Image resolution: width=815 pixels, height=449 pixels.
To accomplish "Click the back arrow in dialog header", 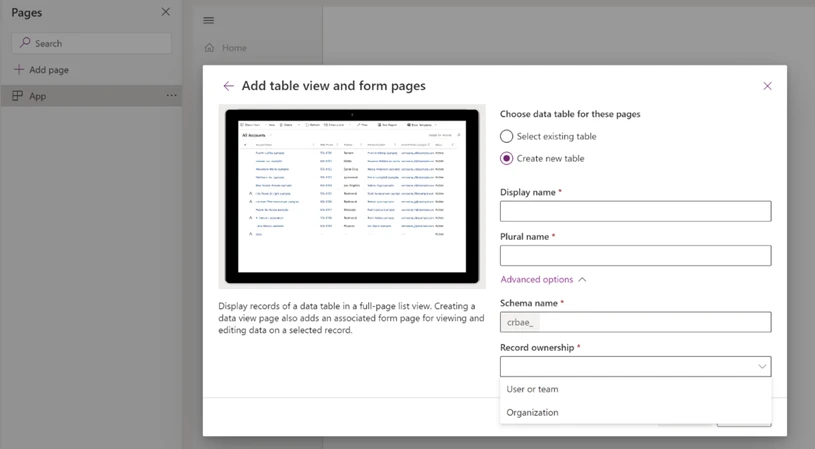I will click(x=229, y=86).
